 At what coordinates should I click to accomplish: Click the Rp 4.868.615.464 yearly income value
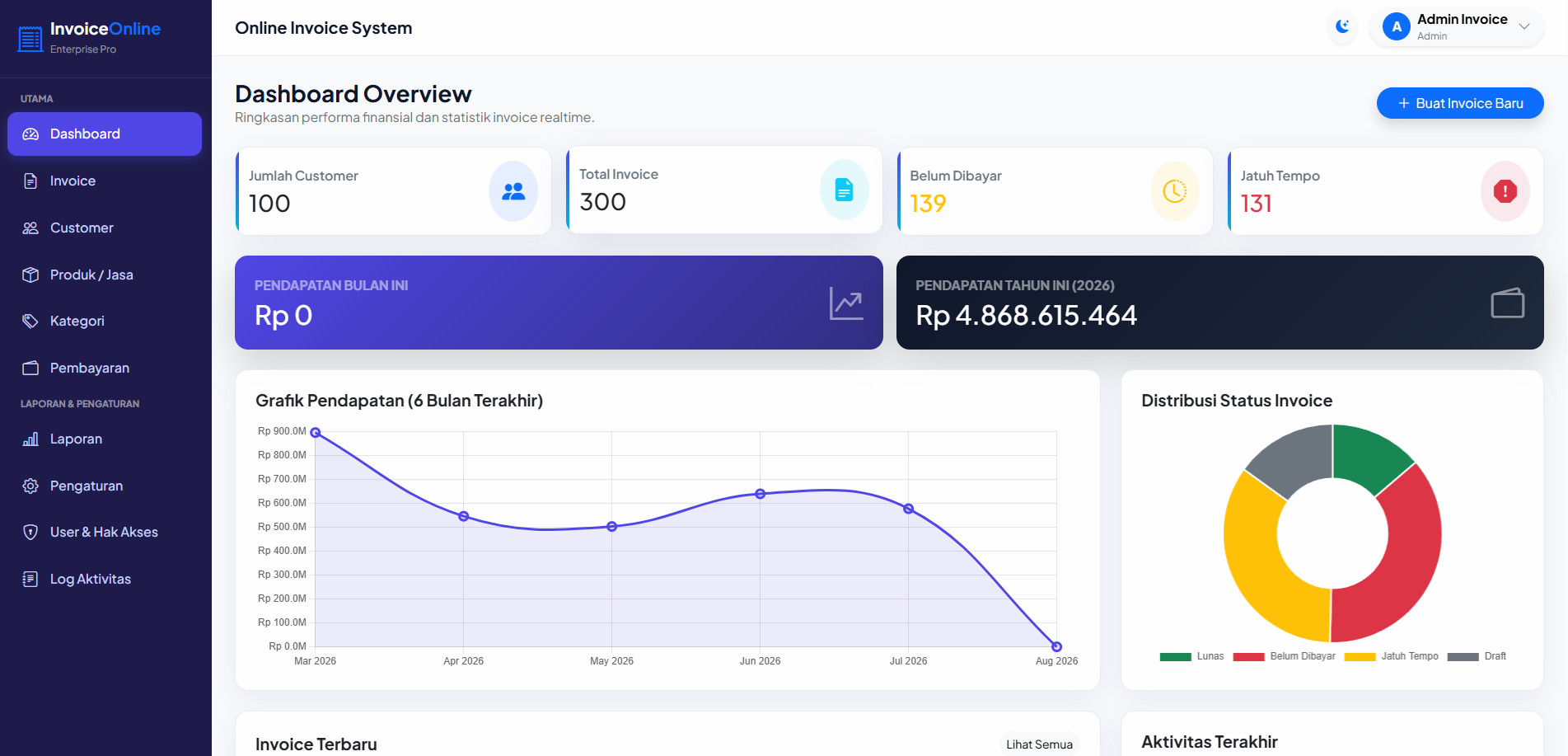point(1027,315)
